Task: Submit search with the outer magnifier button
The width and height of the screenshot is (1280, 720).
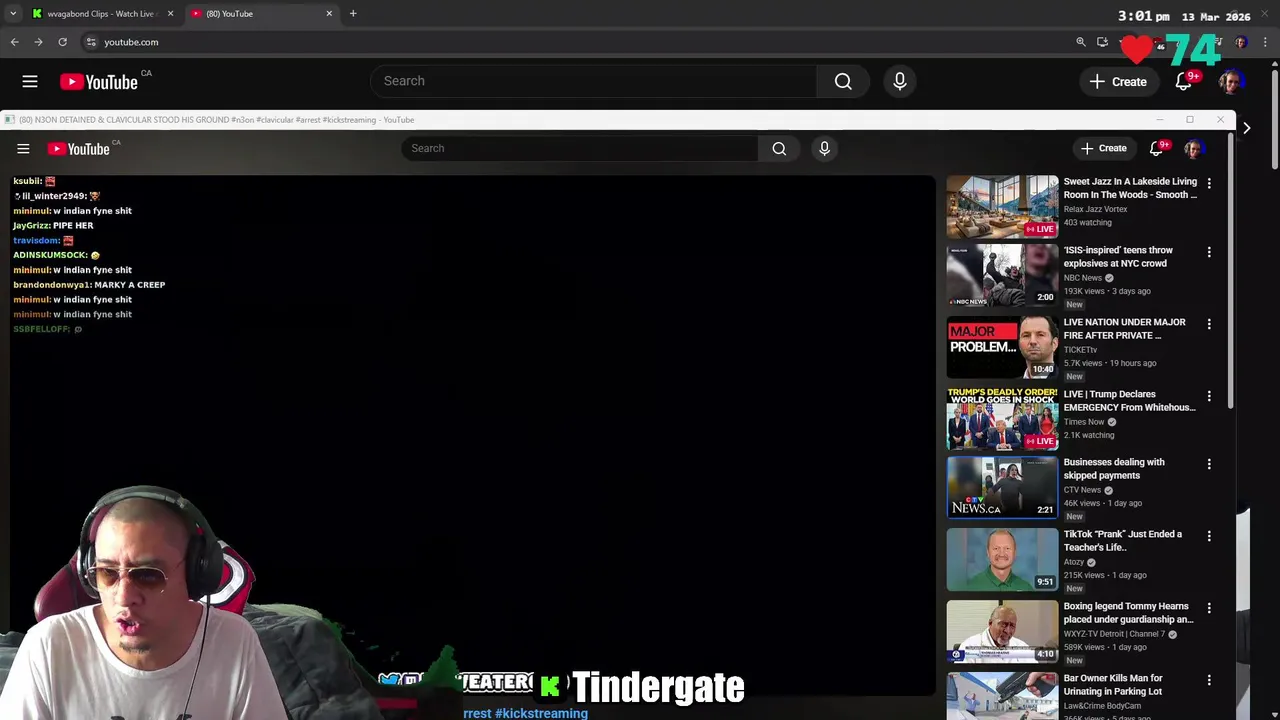Action: (x=843, y=81)
